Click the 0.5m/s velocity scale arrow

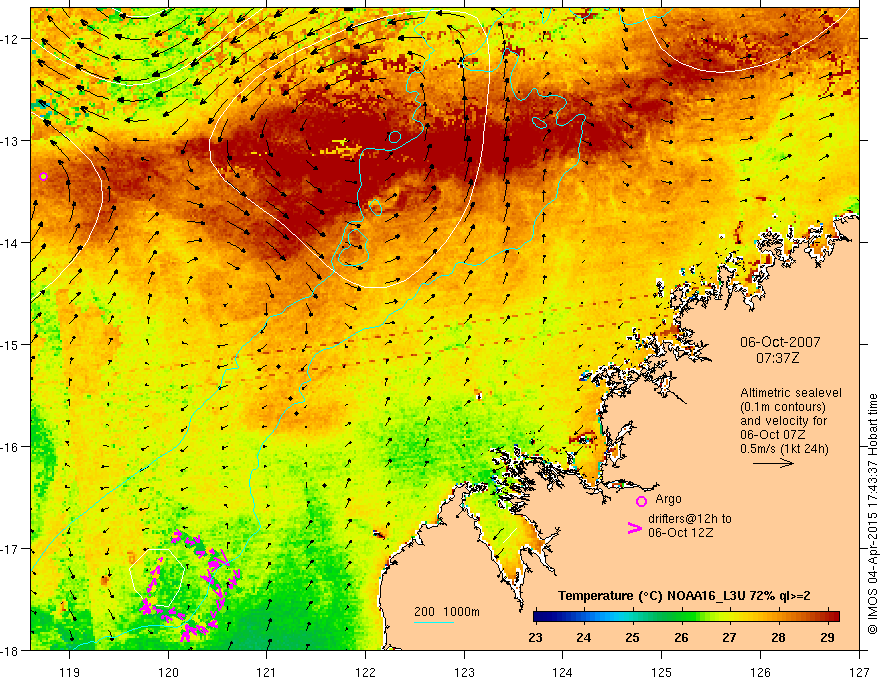[x=773, y=463]
